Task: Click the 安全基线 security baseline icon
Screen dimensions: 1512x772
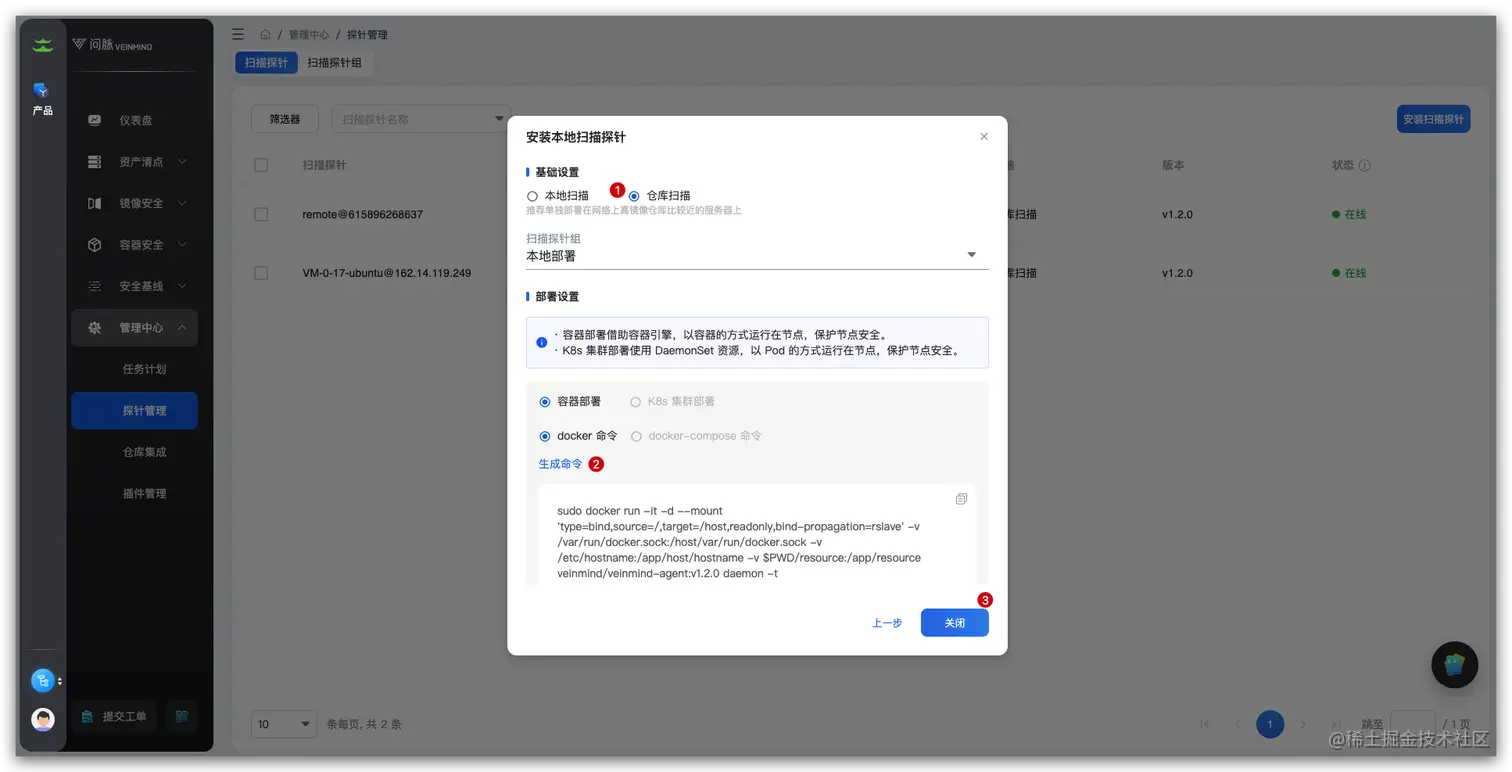Action: [95, 286]
